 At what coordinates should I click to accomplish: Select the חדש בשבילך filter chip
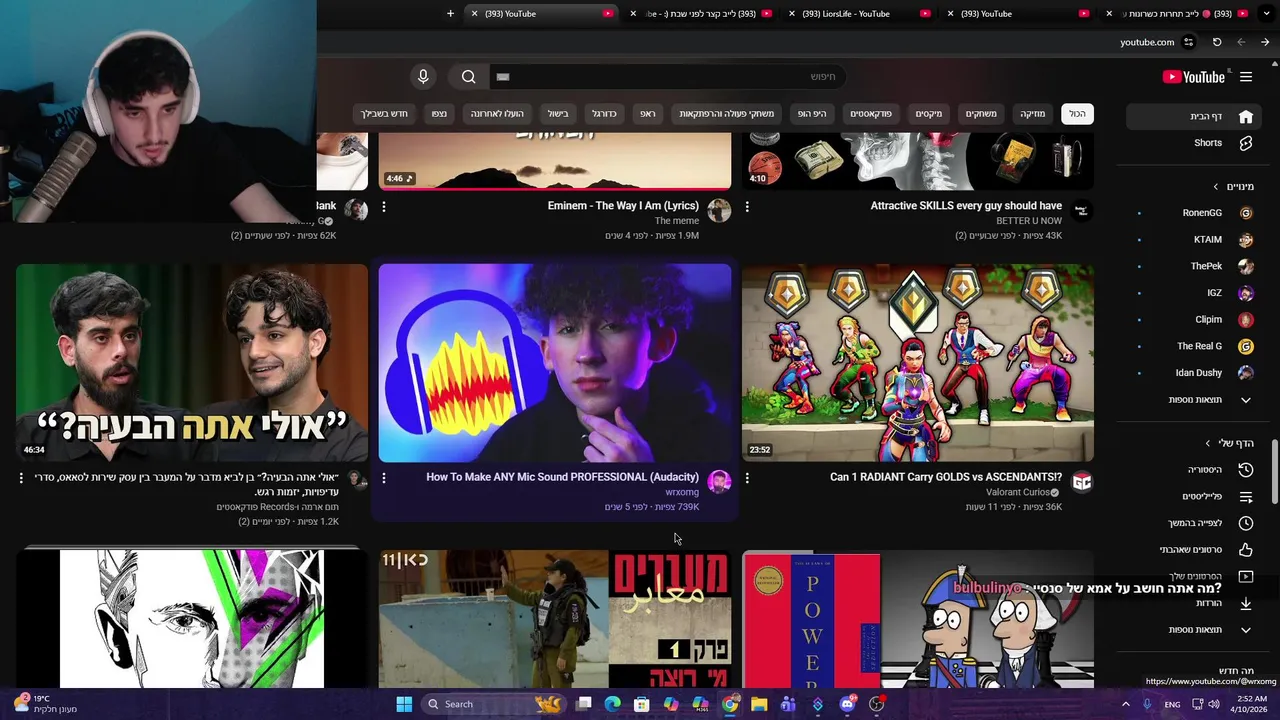384,114
